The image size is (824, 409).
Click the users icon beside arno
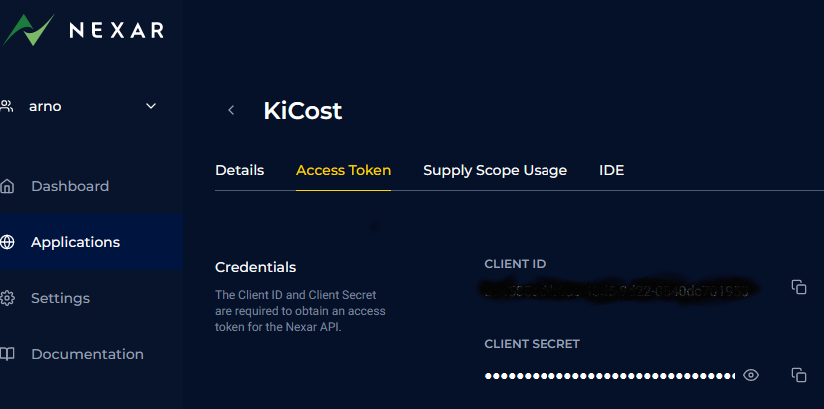click(6, 106)
